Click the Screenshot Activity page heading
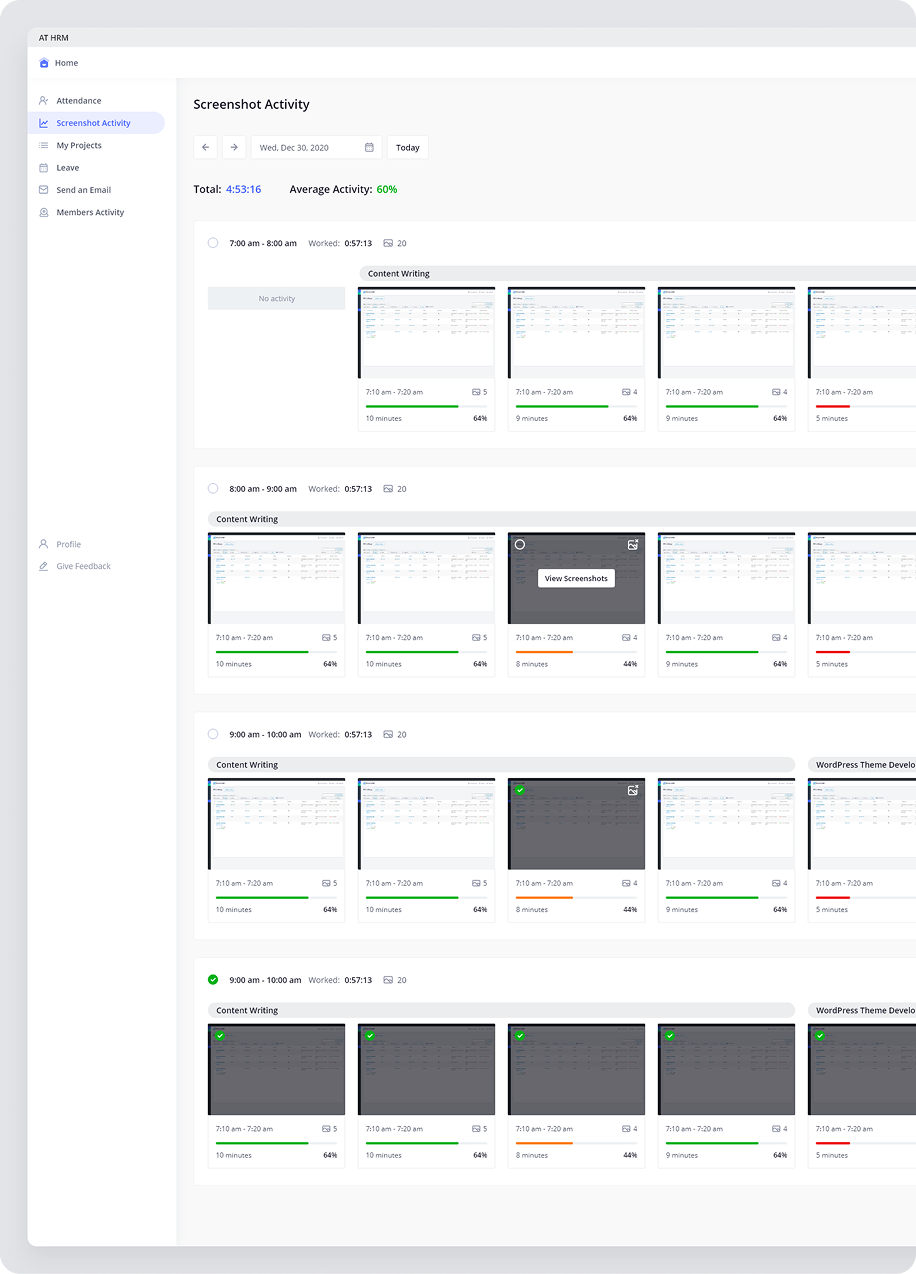The image size is (916, 1274). pos(252,104)
